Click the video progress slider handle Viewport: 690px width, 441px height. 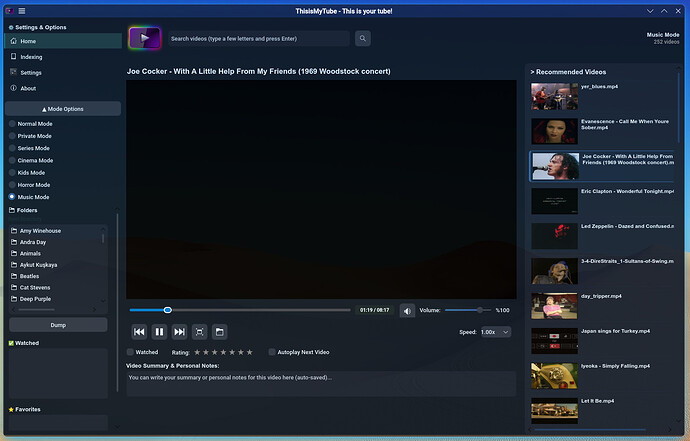click(168, 310)
